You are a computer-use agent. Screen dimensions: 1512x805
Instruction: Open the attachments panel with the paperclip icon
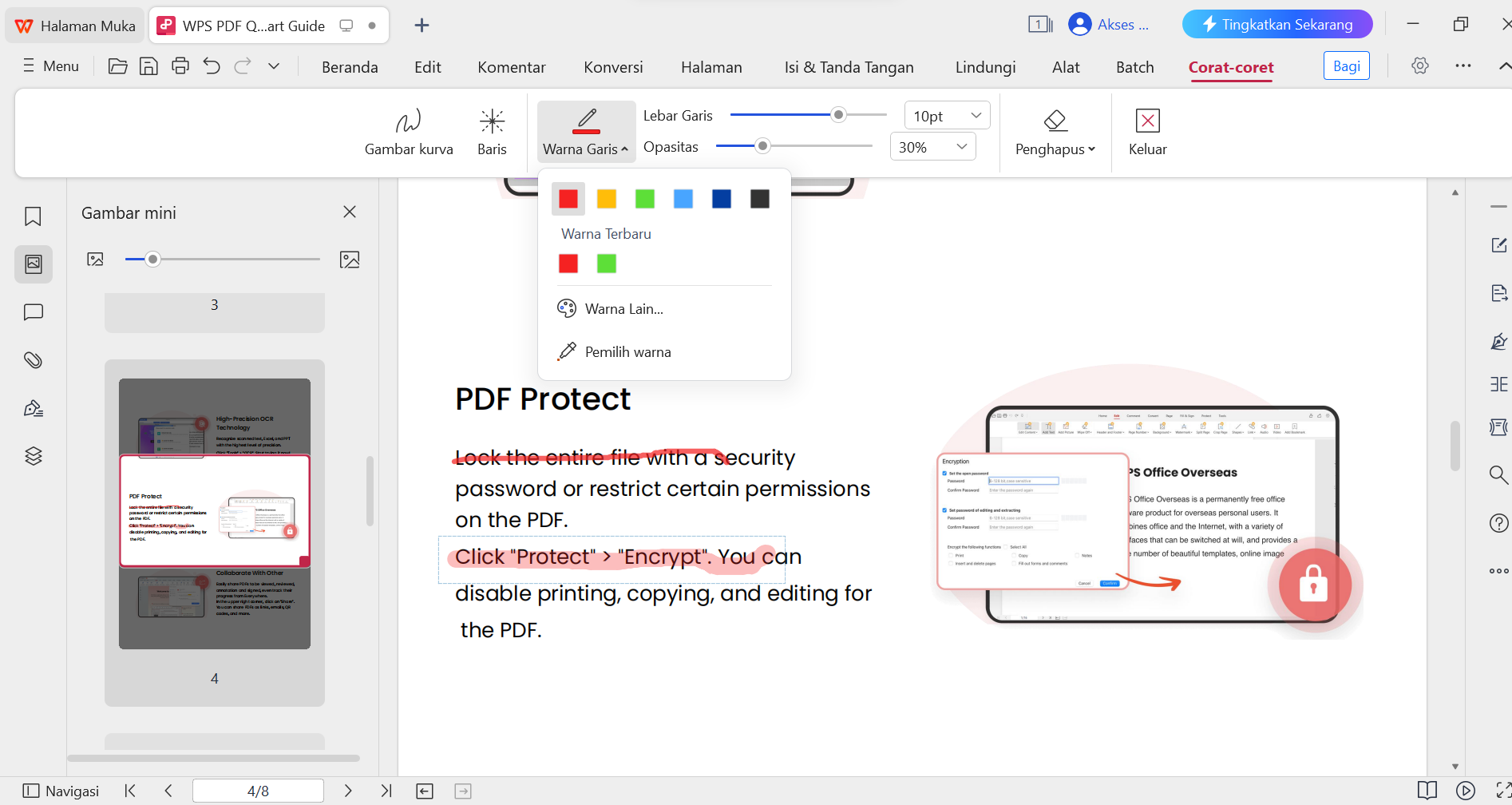(x=33, y=360)
